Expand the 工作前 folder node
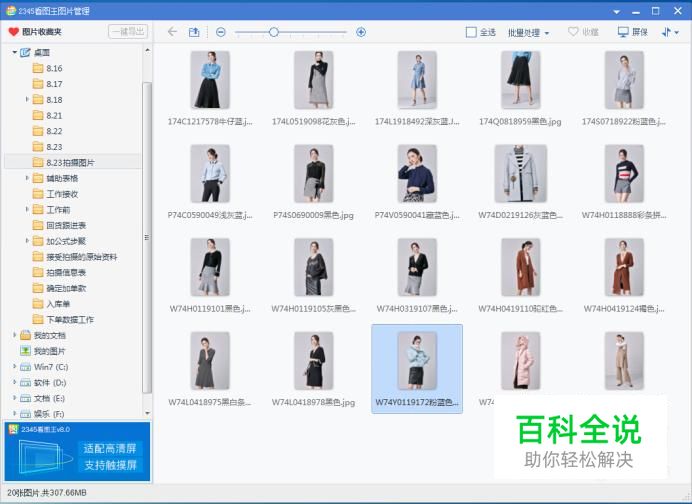 [x=27, y=210]
